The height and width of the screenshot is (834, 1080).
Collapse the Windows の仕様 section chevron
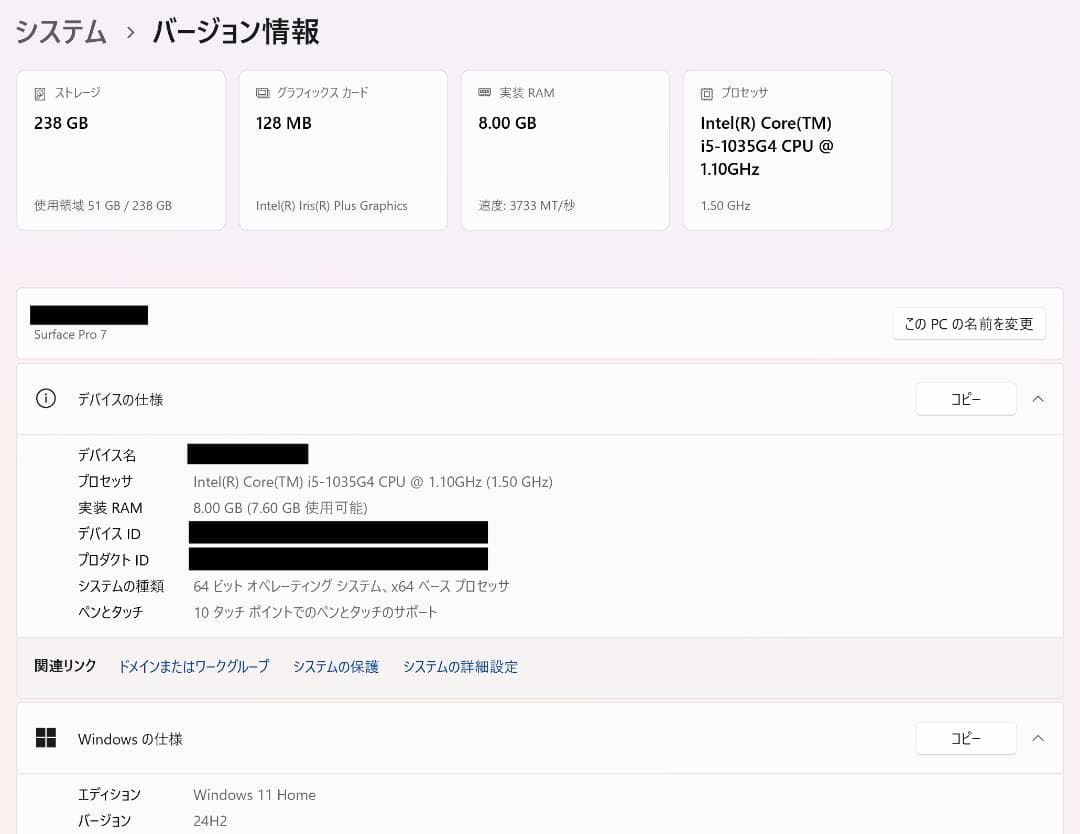point(1038,738)
